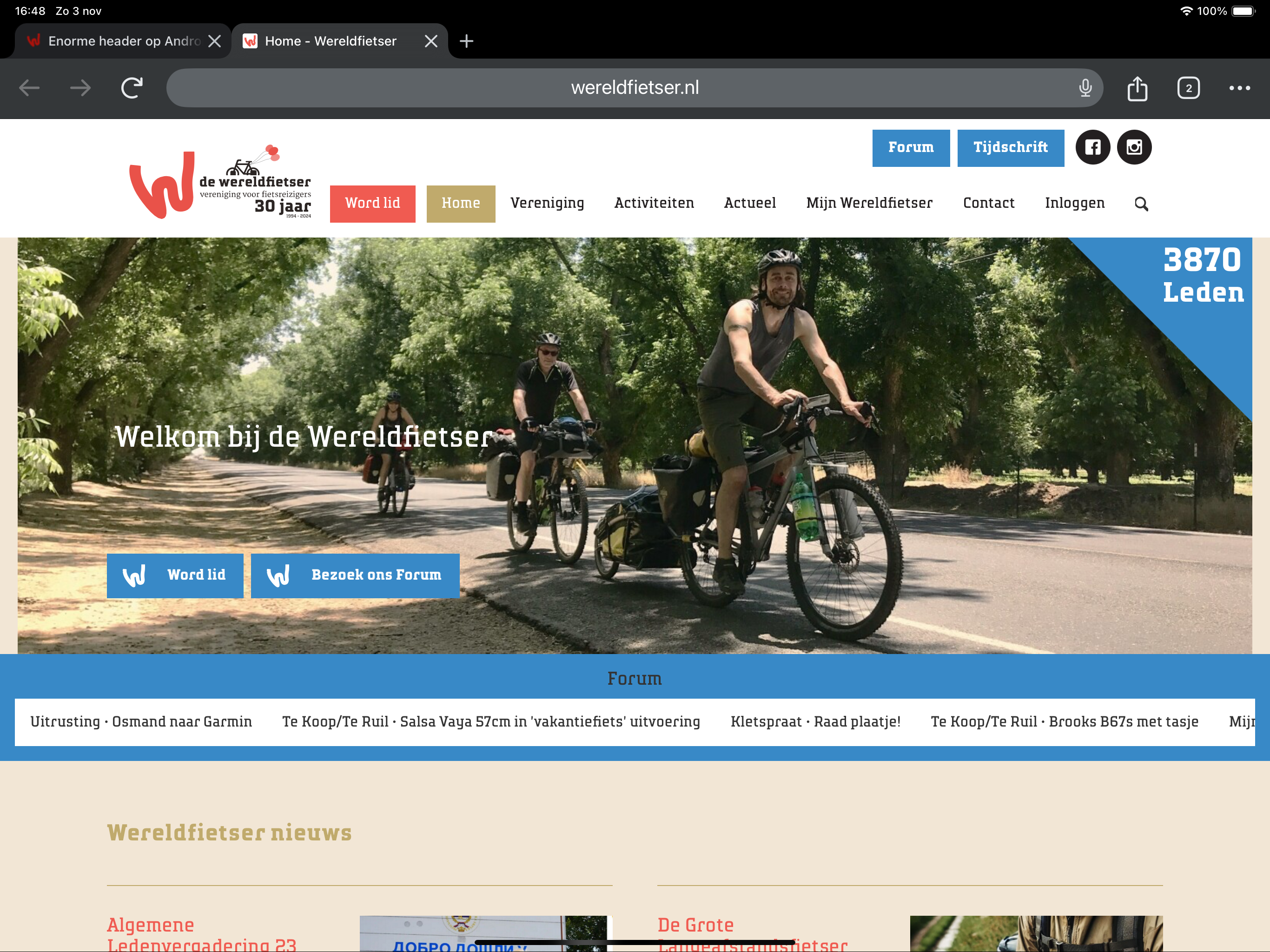
Task: Tap the microphone icon in address bar
Action: (x=1085, y=88)
